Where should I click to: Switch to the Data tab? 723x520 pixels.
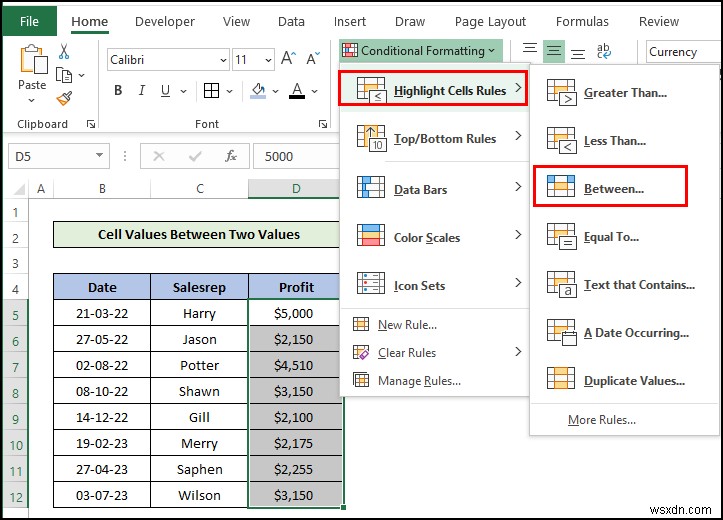click(291, 22)
